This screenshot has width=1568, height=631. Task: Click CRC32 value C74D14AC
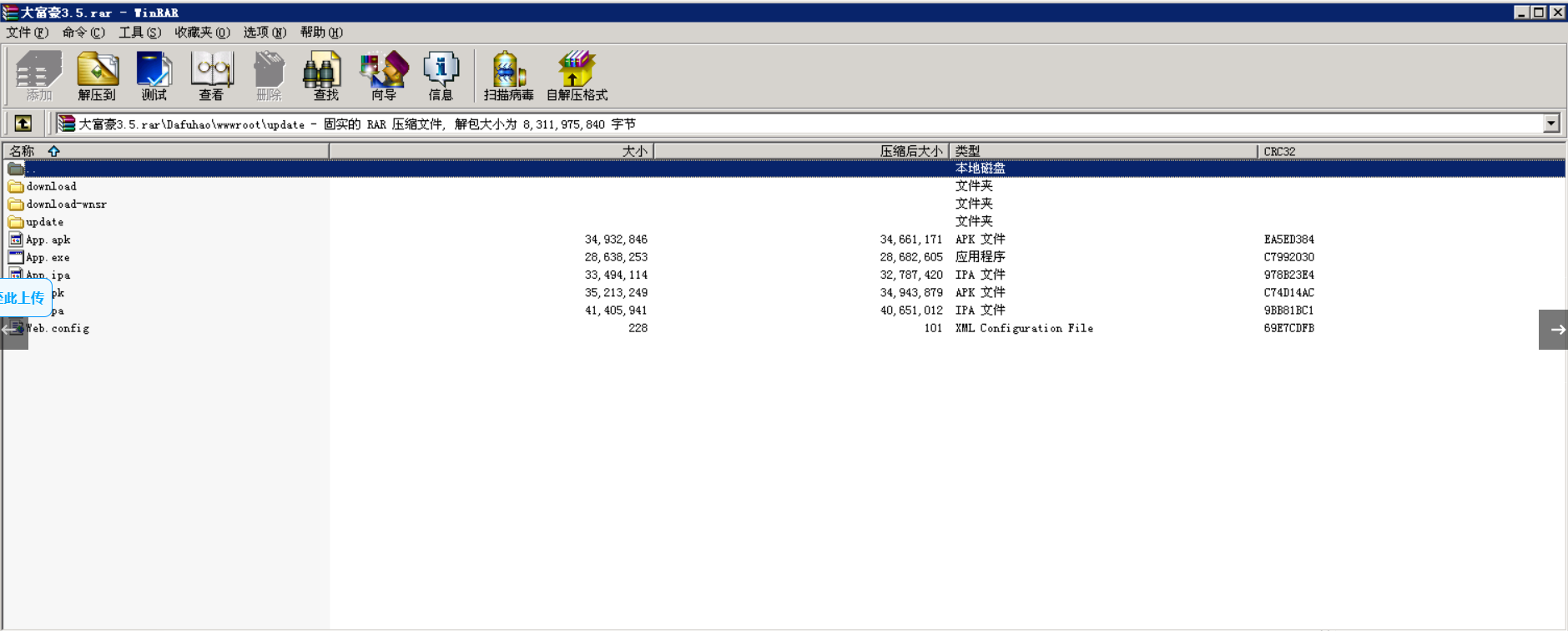pos(1288,292)
